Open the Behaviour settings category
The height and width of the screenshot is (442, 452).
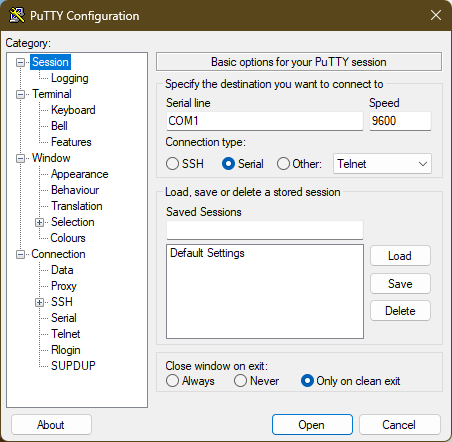[x=75, y=190]
